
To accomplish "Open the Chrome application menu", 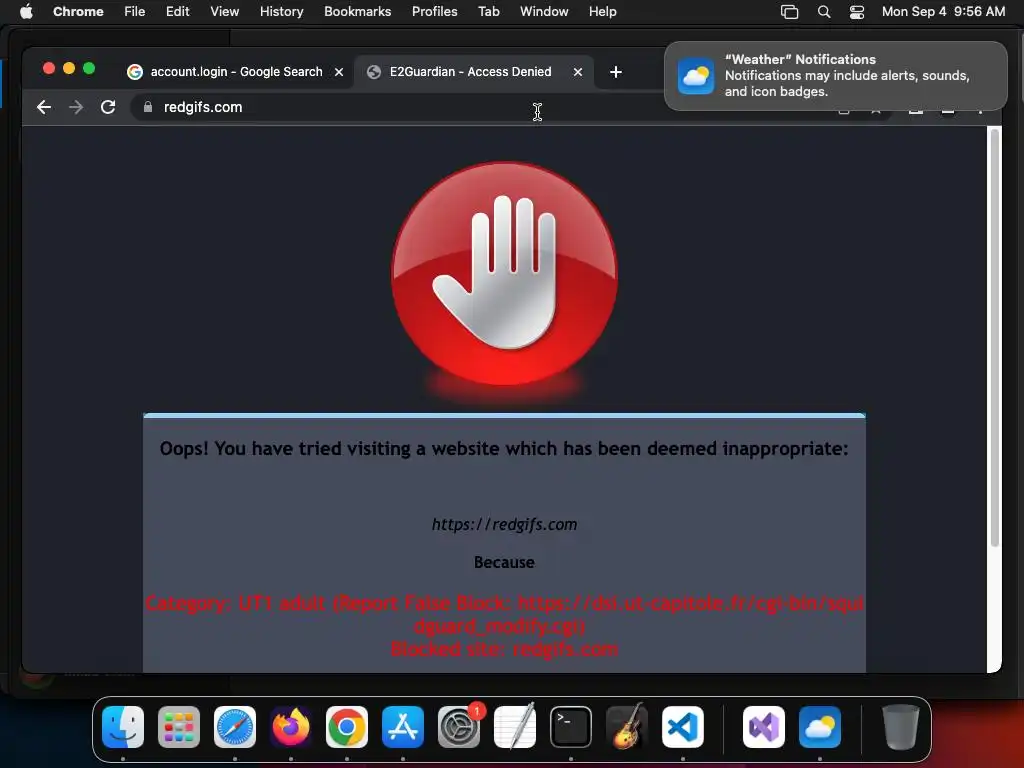I will click(x=78, y=12).
